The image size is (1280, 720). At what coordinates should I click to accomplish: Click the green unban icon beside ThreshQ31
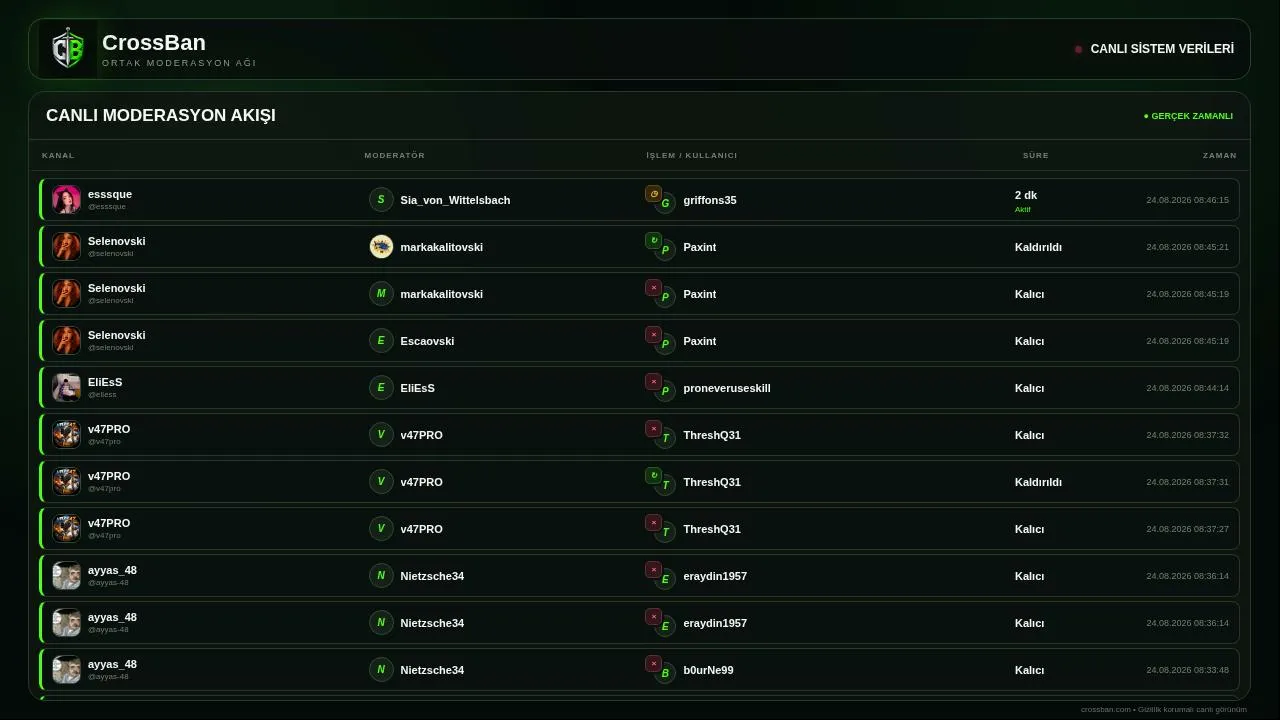point(653,476)
